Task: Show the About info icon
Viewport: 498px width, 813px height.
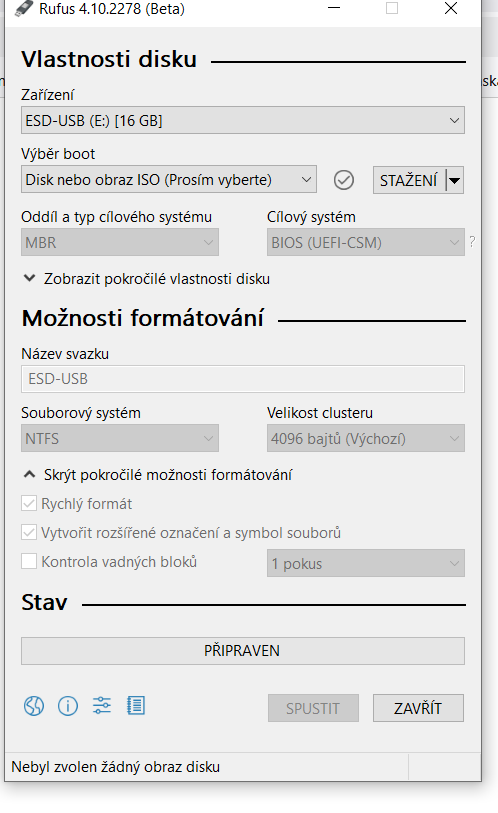Action: 68,706
